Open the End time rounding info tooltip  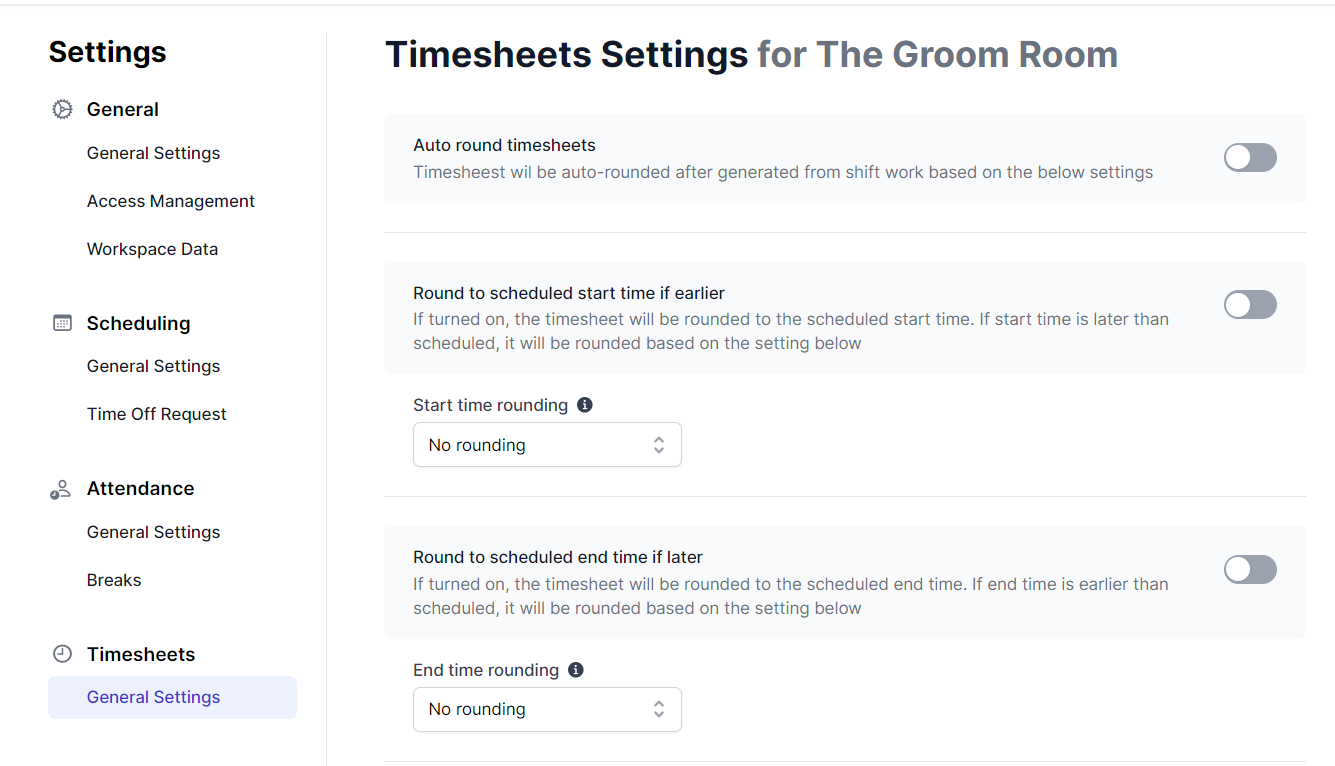(575, 669)
